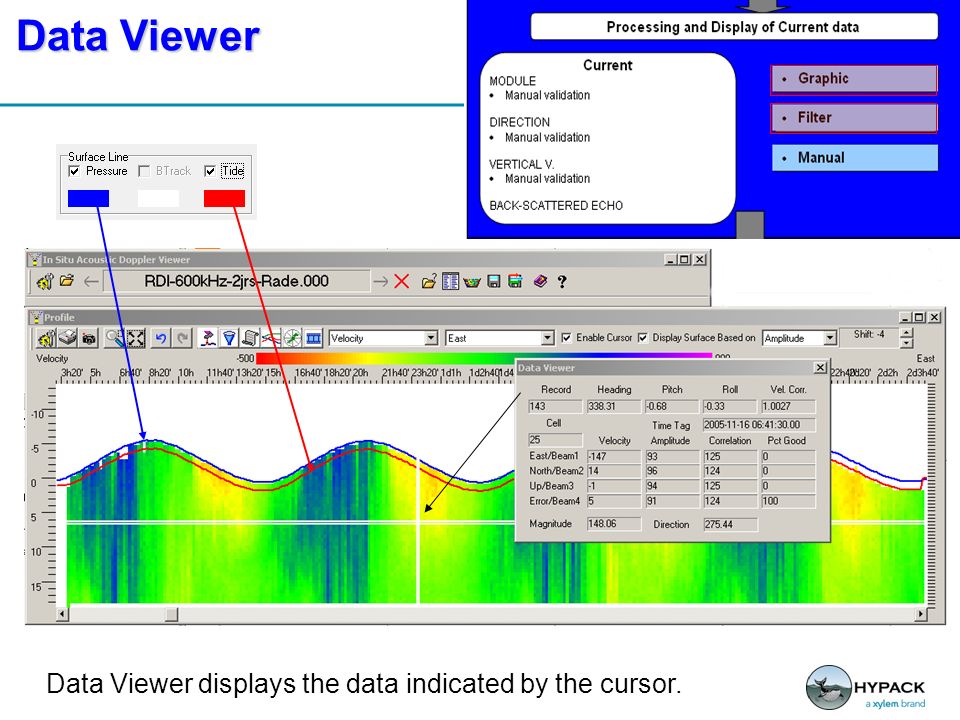Open help via the question mark icon
The image size is (960, 720).
(x=561, y=282)
